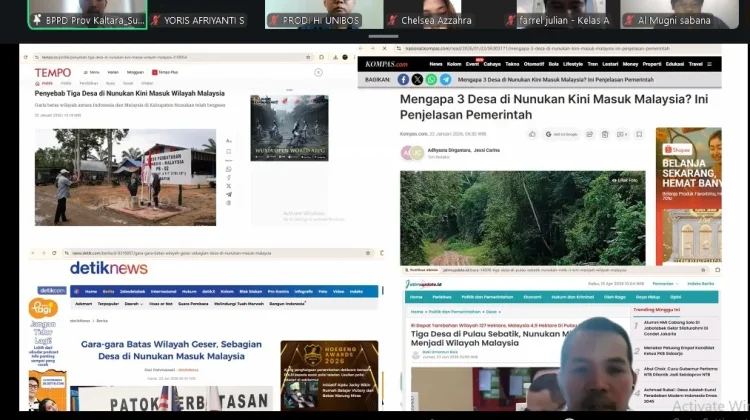The height and width of the screenshot is (420, 750).
Task: Select BPPD Prov Kaltara participant video tile
Action: (88, 14)
